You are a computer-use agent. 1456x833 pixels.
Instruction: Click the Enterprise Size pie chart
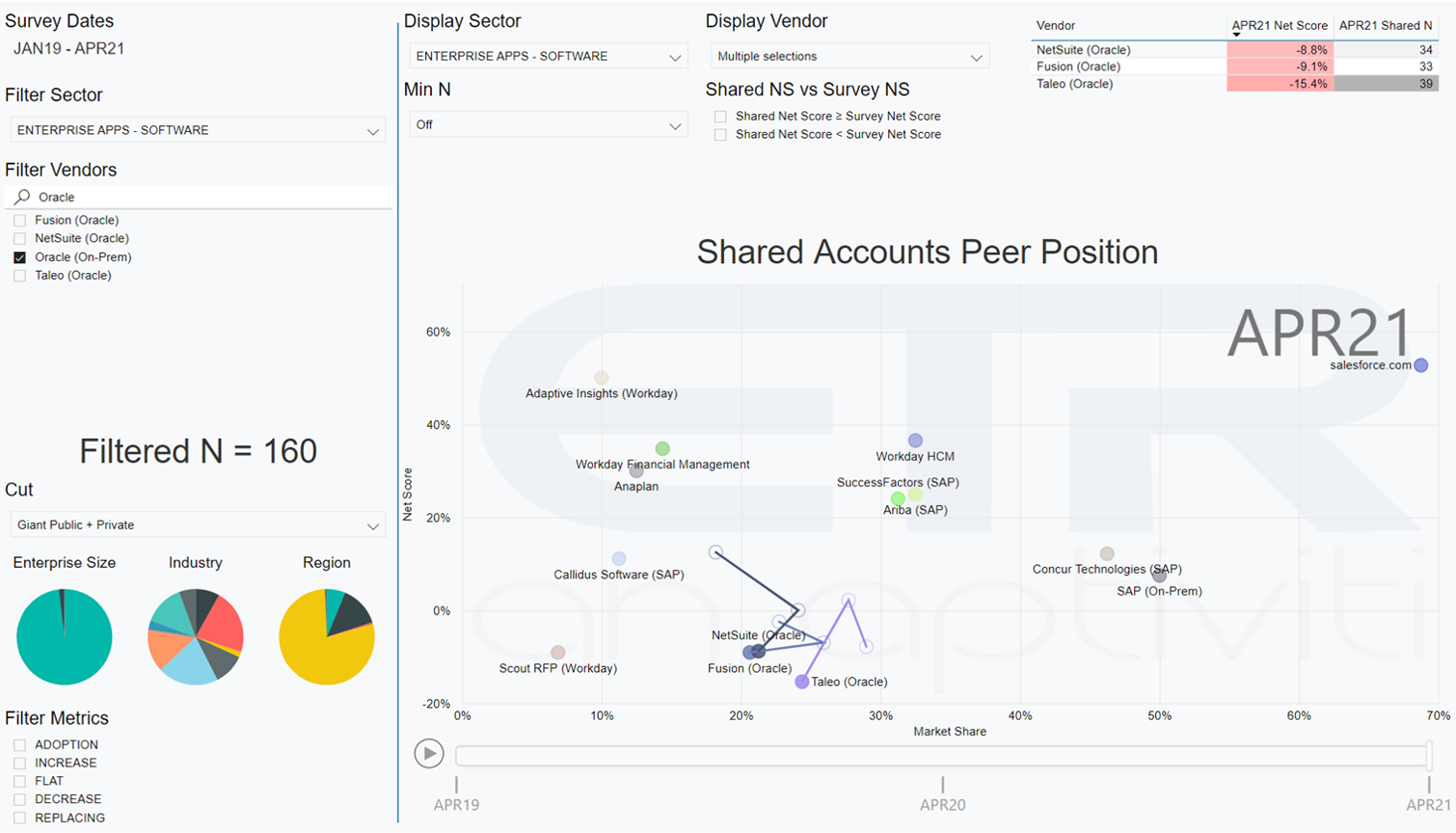[65, 637]
